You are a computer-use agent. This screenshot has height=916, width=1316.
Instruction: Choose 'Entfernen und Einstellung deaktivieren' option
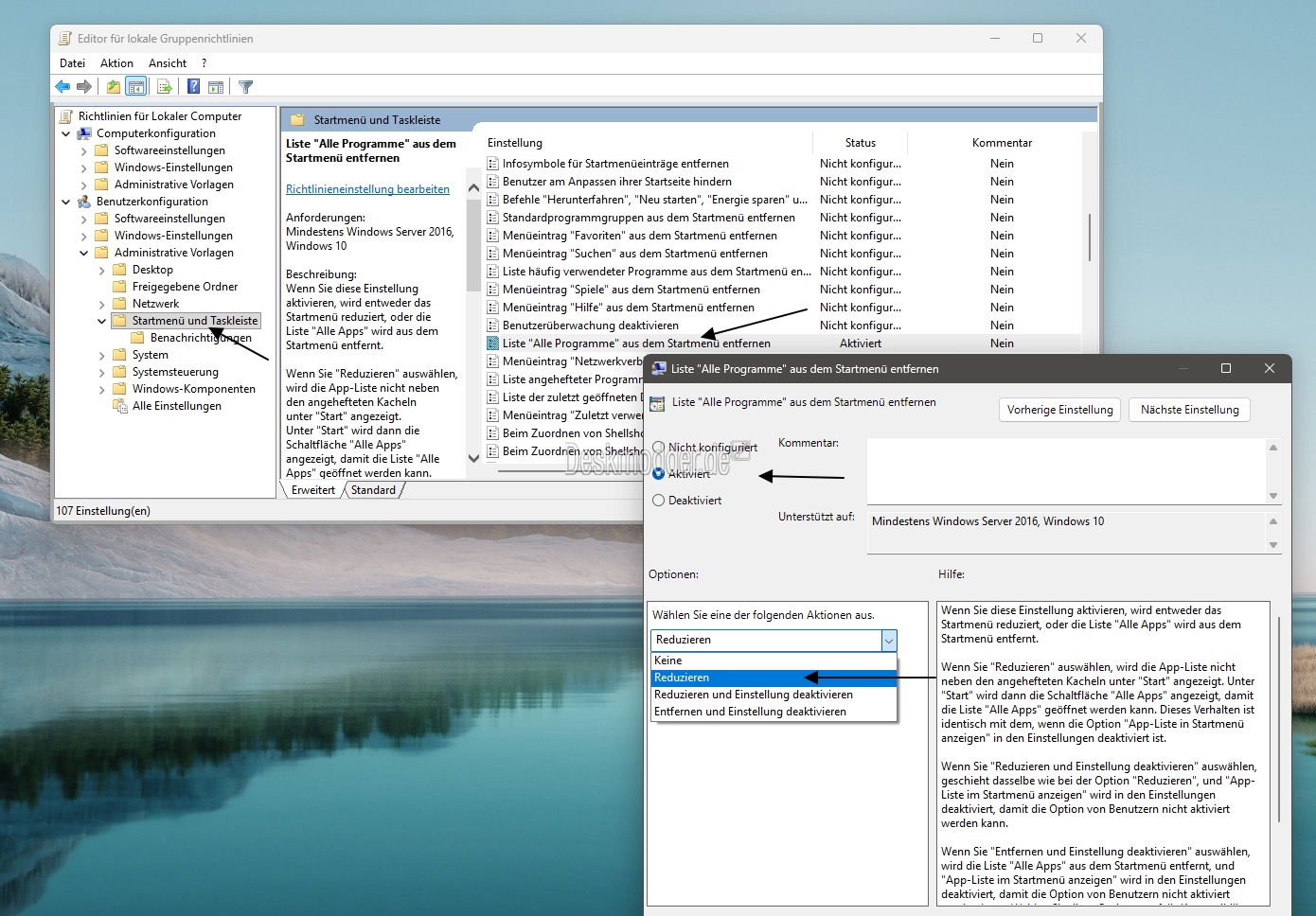coord(750,712)
